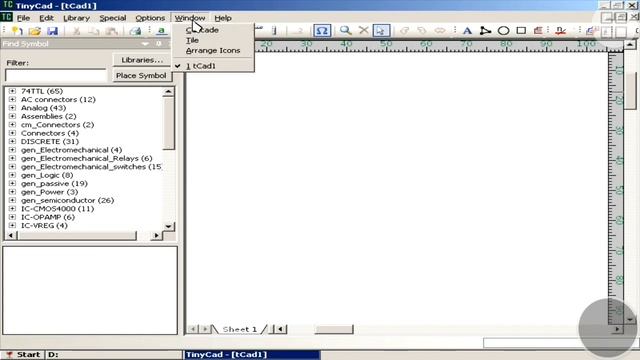Image resolution: width=640 pixels, height=360 pixels.
Task: Click the library list scroll-right arrow
Action: (x=156, y=236)
